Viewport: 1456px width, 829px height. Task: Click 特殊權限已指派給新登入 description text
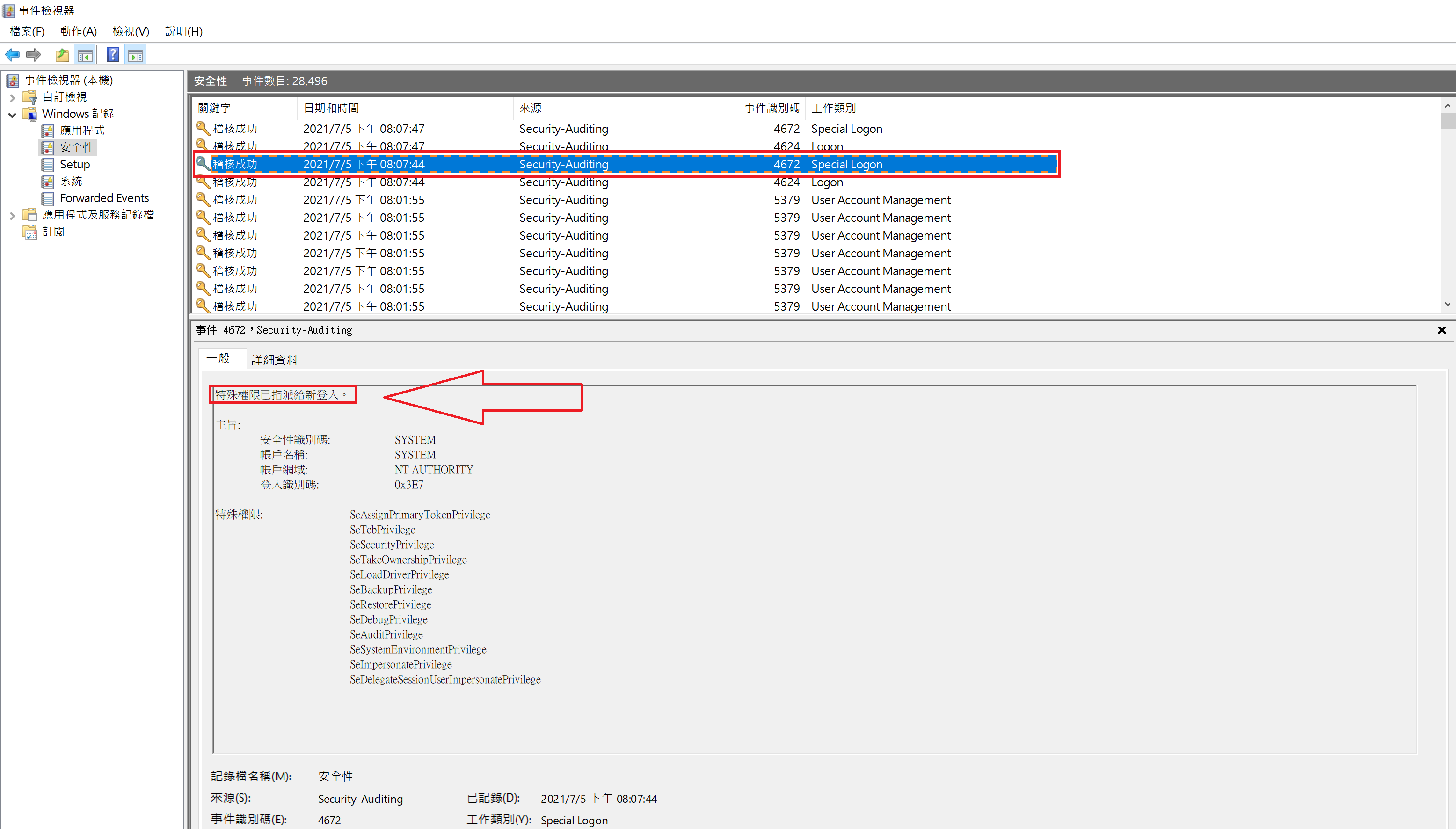pos(281,394)
